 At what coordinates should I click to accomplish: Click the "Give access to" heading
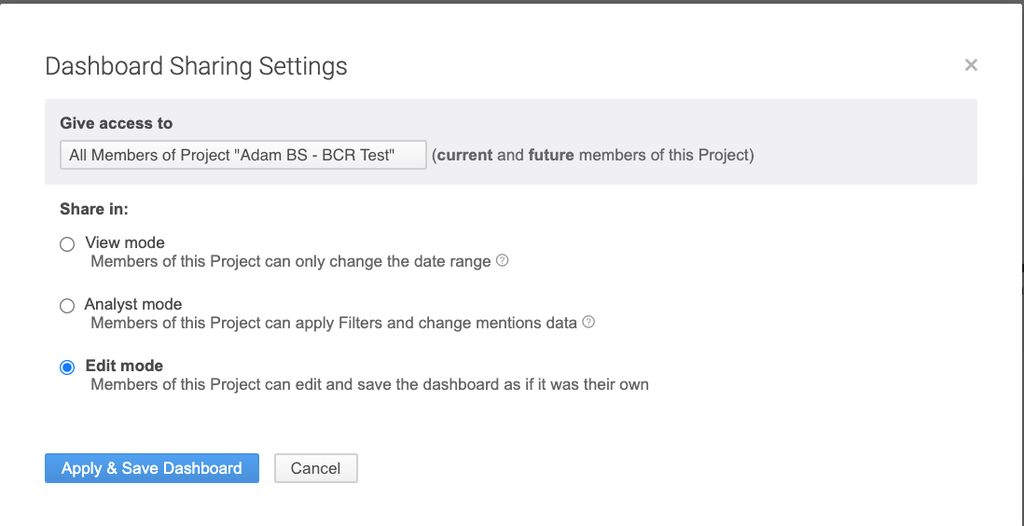pyautogui.click(x=116, y=123)
